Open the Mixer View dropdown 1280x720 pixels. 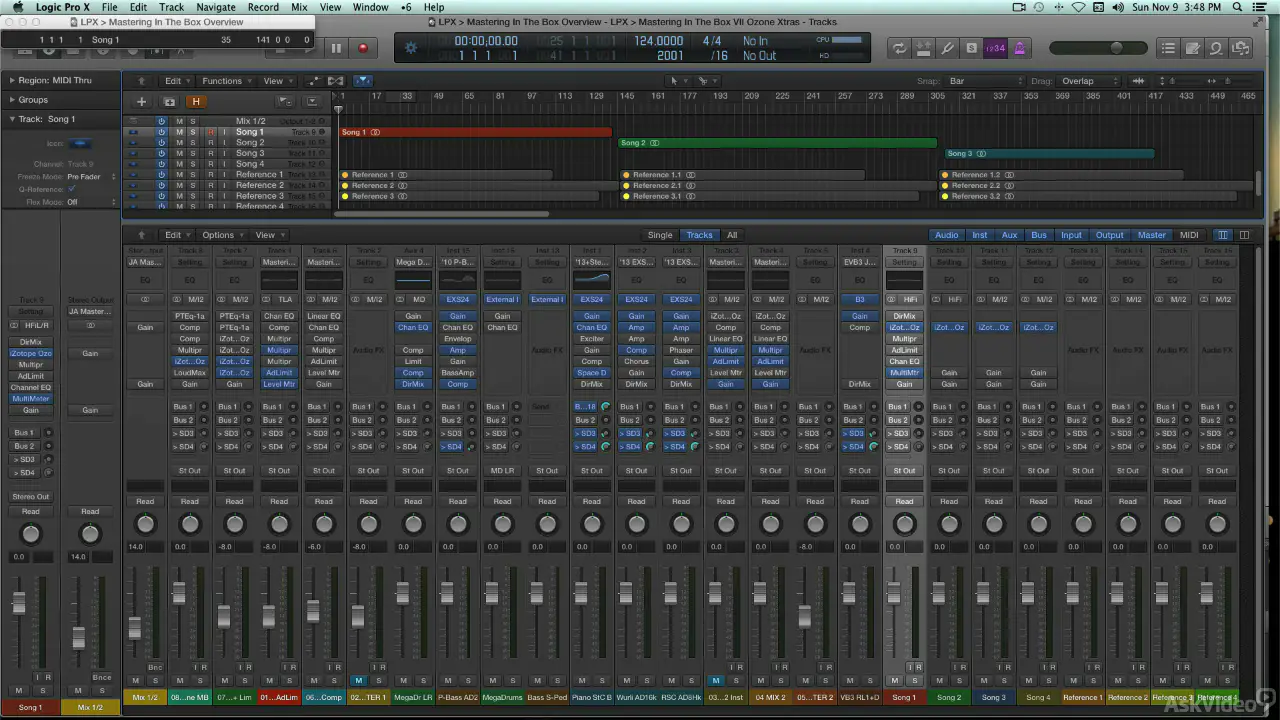click(268, 235)
